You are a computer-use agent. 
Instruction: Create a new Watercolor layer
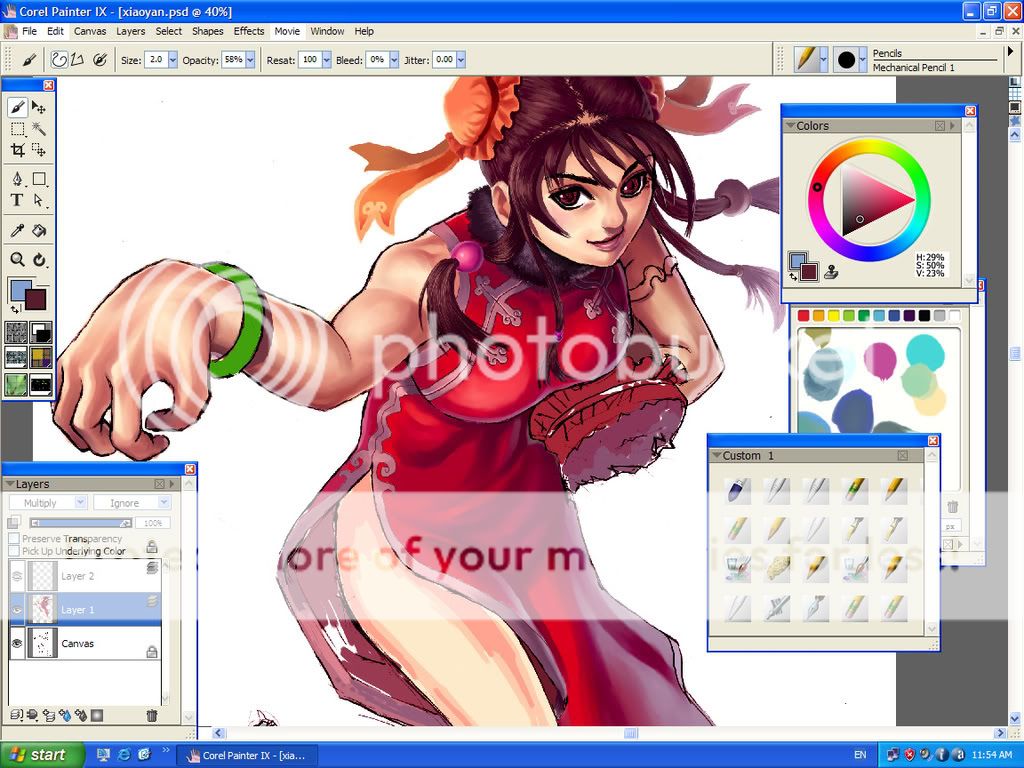(x=65, y=715)
